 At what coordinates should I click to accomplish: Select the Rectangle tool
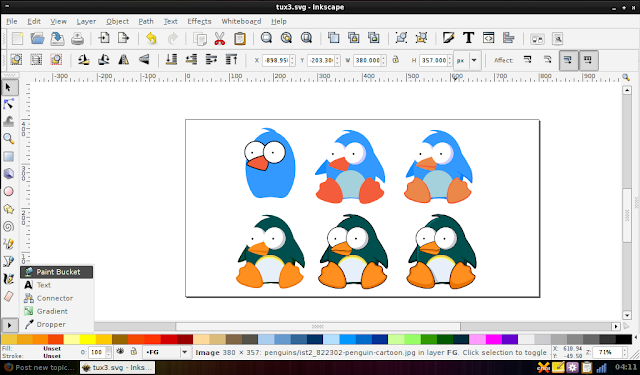(x=9, y=156)
